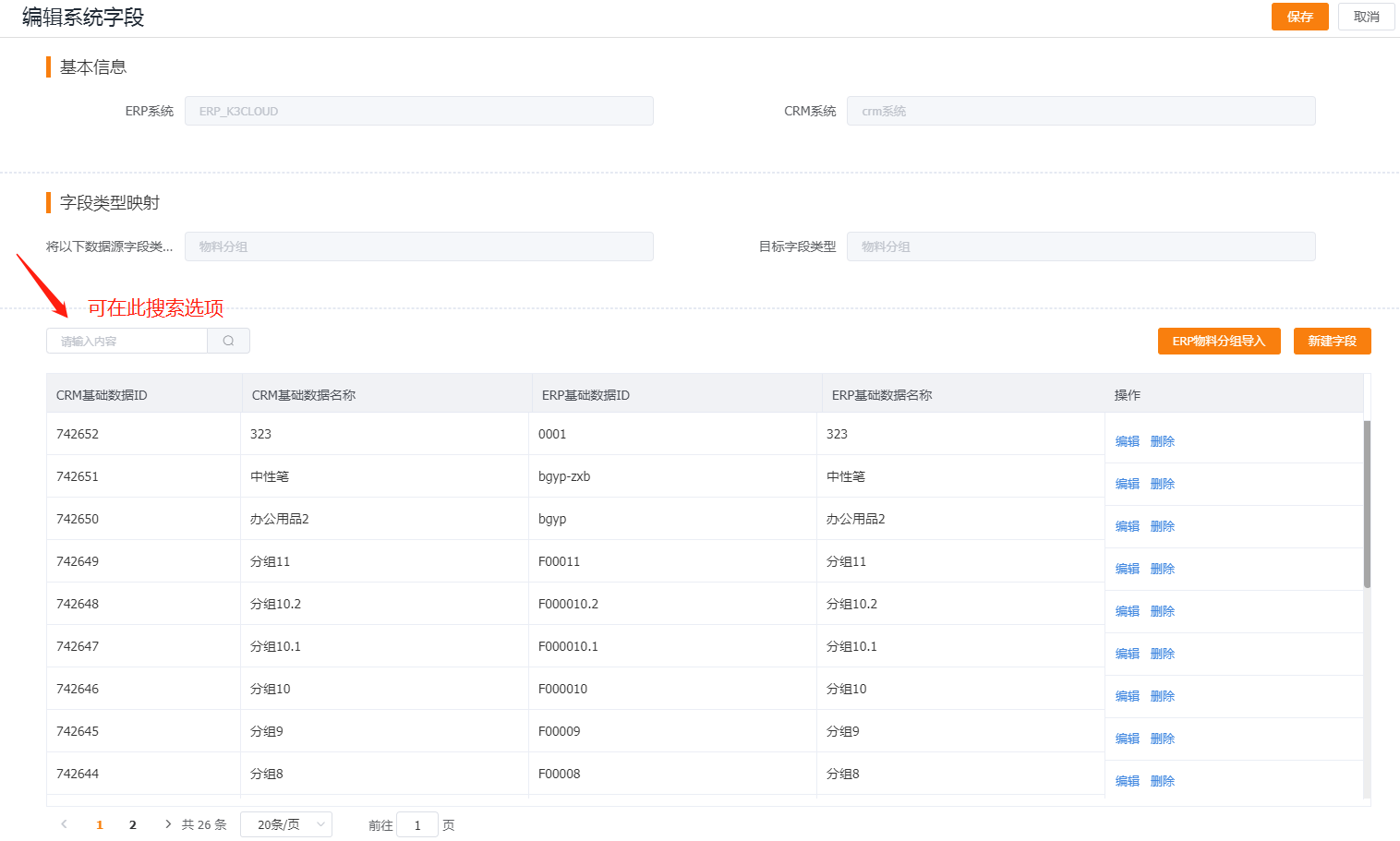Focus the 请输入内容 search box
The height and width of the screenshot is (841, 1400).
tap(127, 341)
